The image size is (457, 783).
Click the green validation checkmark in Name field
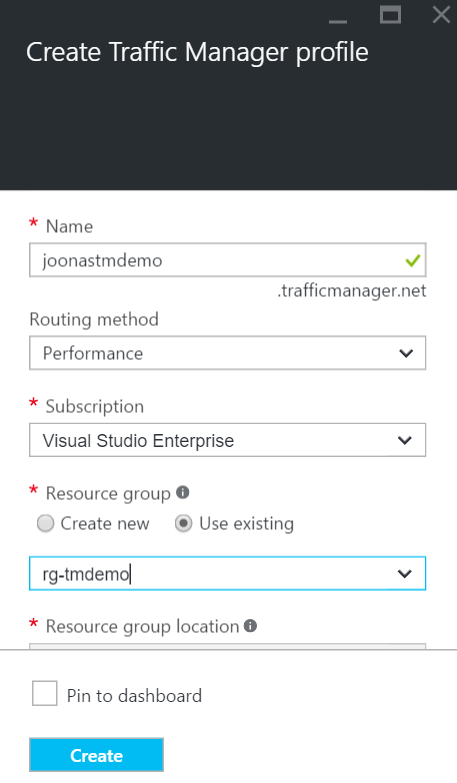413,260
